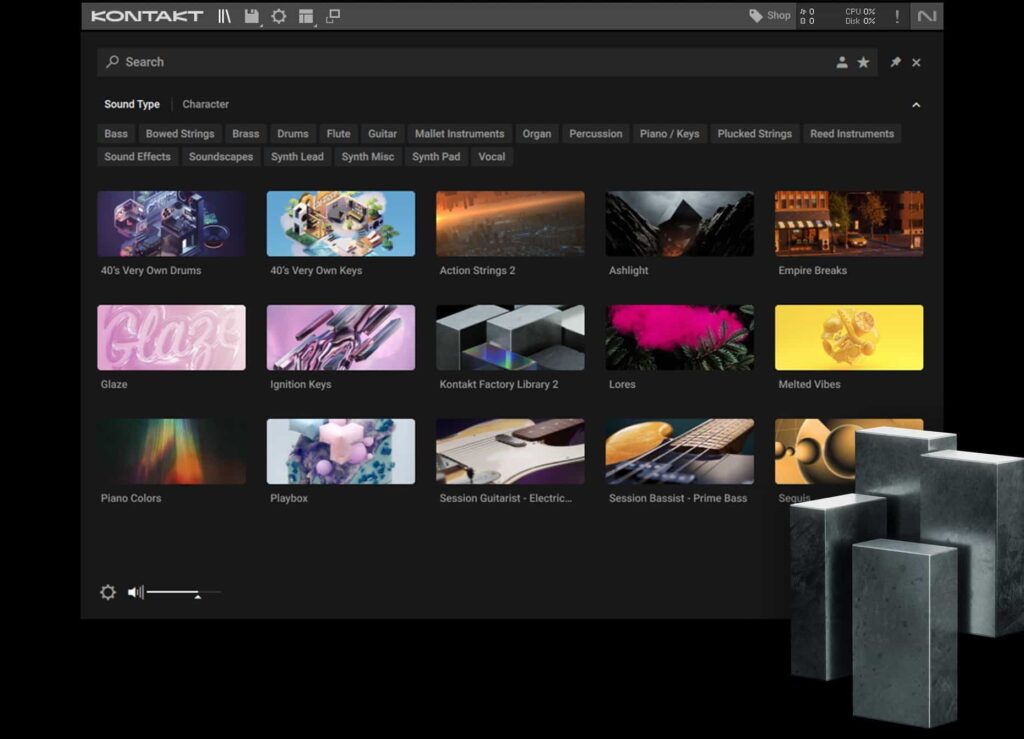Open the user content filter icon
Screen dimensions: 1024x739
[x=841, y=62]
